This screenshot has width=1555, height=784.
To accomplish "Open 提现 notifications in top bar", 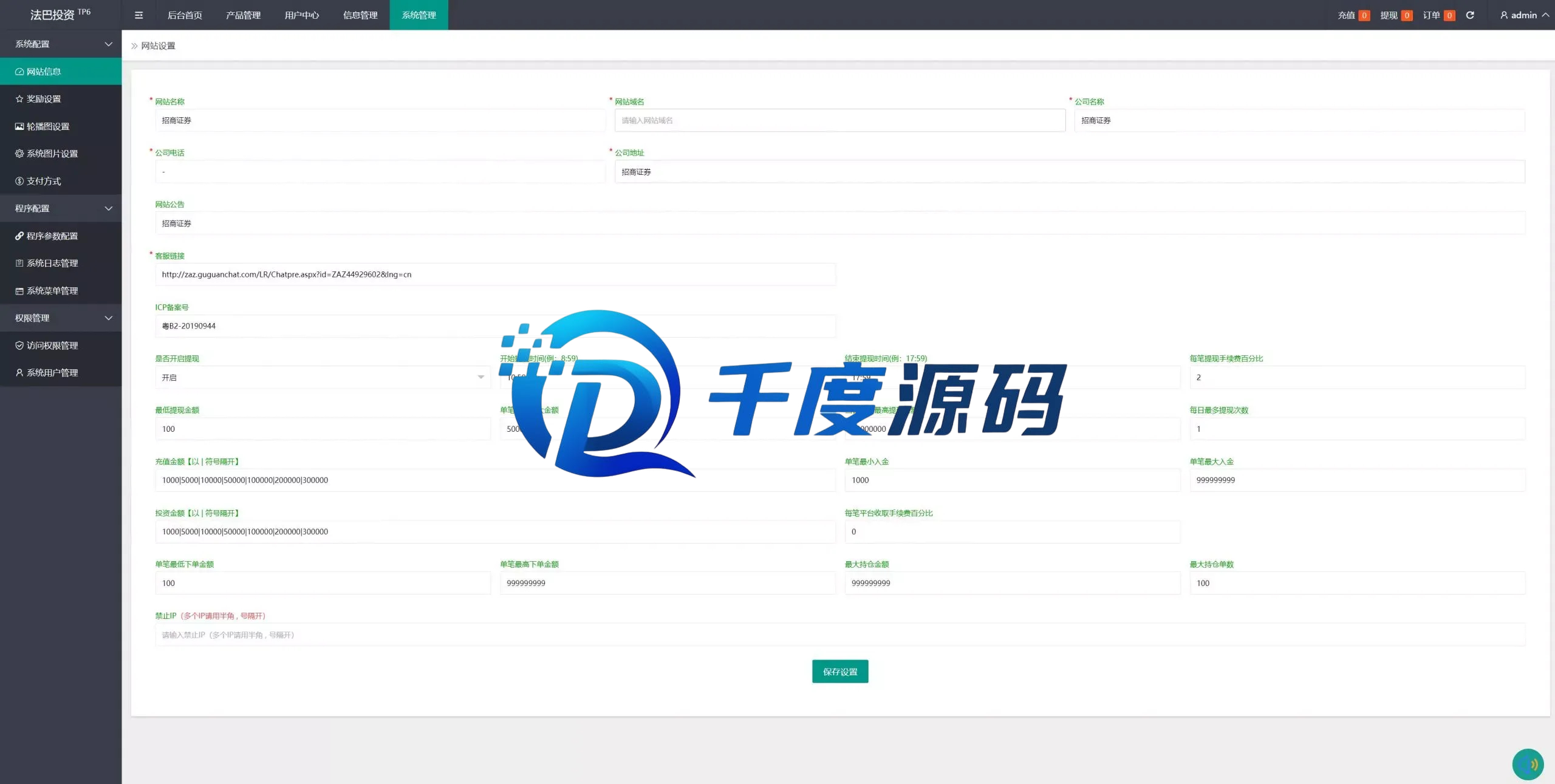I will 1396,15.
